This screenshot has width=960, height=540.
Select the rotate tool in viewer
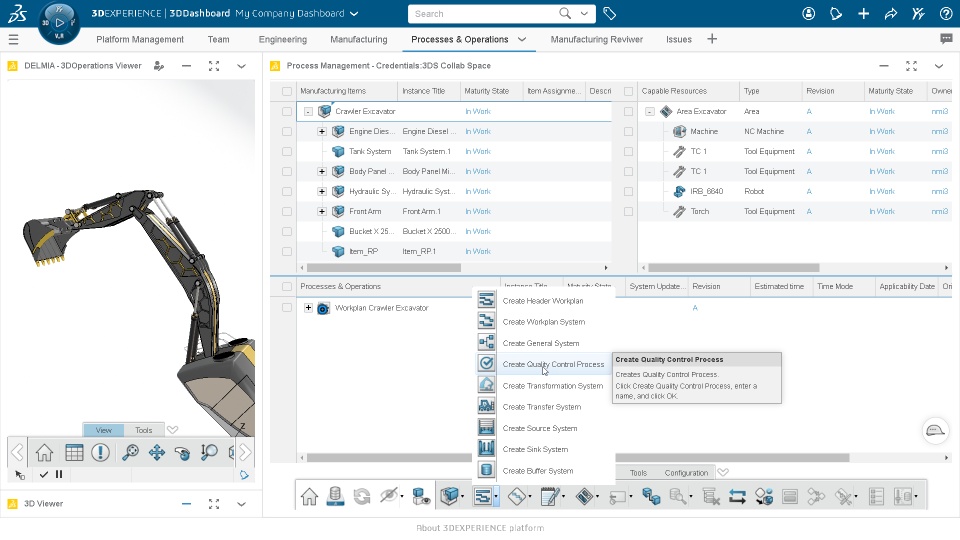tap(182, 452)
